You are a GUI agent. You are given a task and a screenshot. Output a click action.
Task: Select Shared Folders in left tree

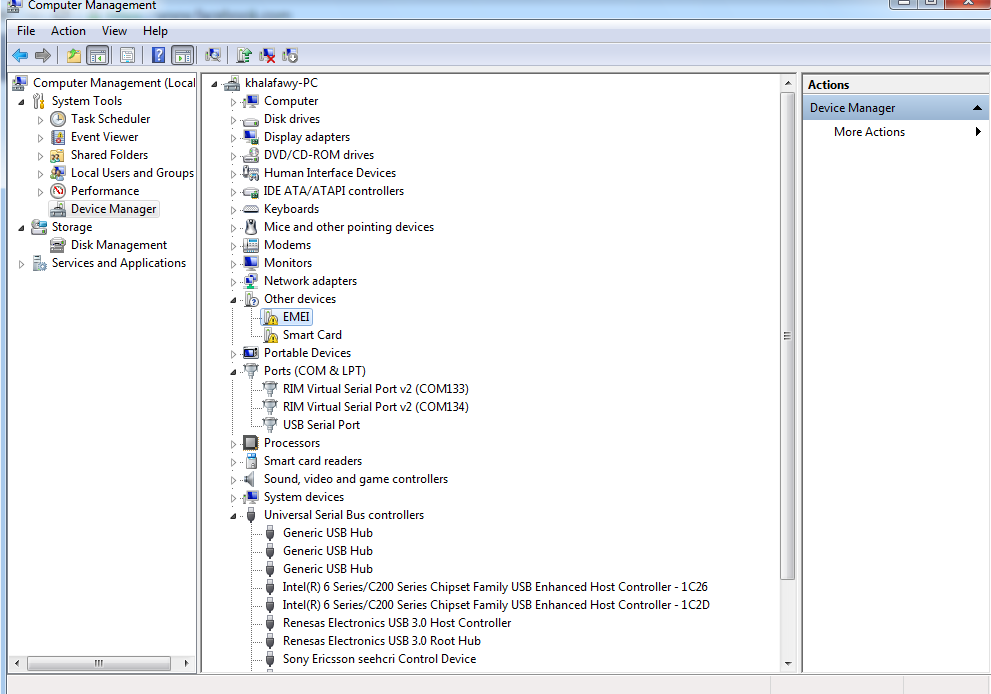click(x=109, y=155)
